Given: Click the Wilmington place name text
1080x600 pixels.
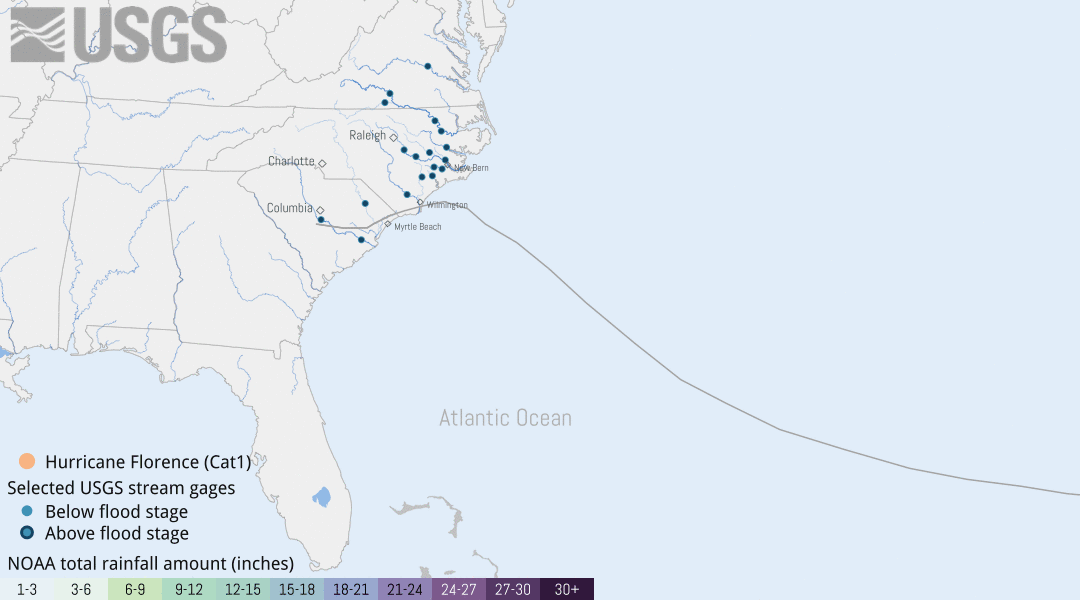Looking at the screenshot, I should 447,204.
